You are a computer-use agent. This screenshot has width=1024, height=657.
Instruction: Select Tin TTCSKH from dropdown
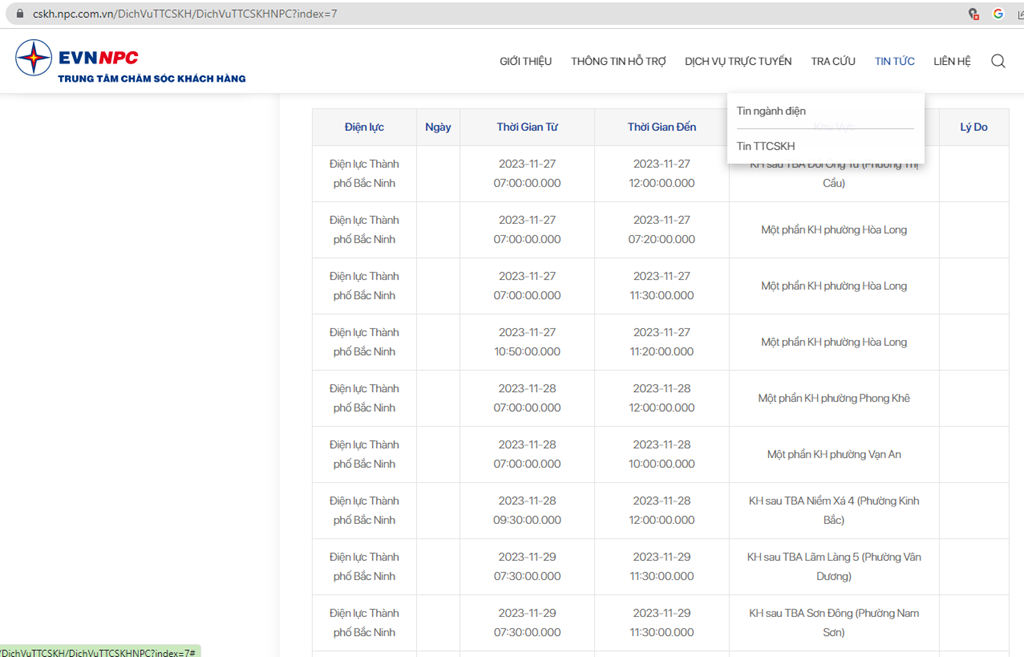pos(766,146)
